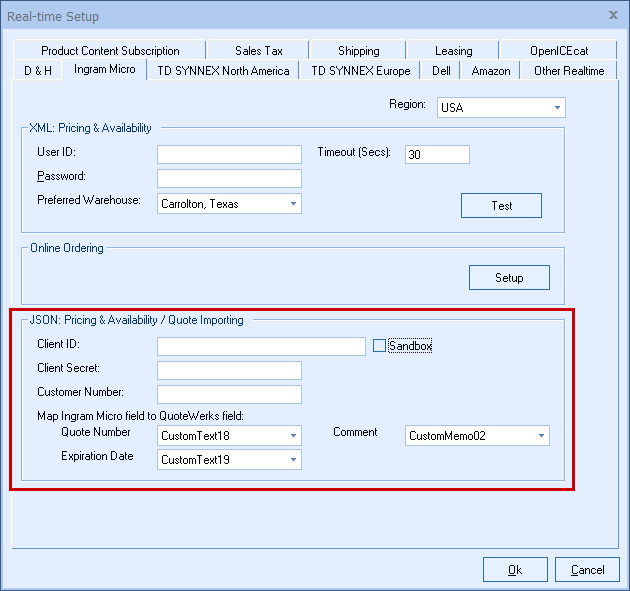This screenshot has height=591, width=630.
Task: Open the Shipping tab
Action: click(358, 50)
